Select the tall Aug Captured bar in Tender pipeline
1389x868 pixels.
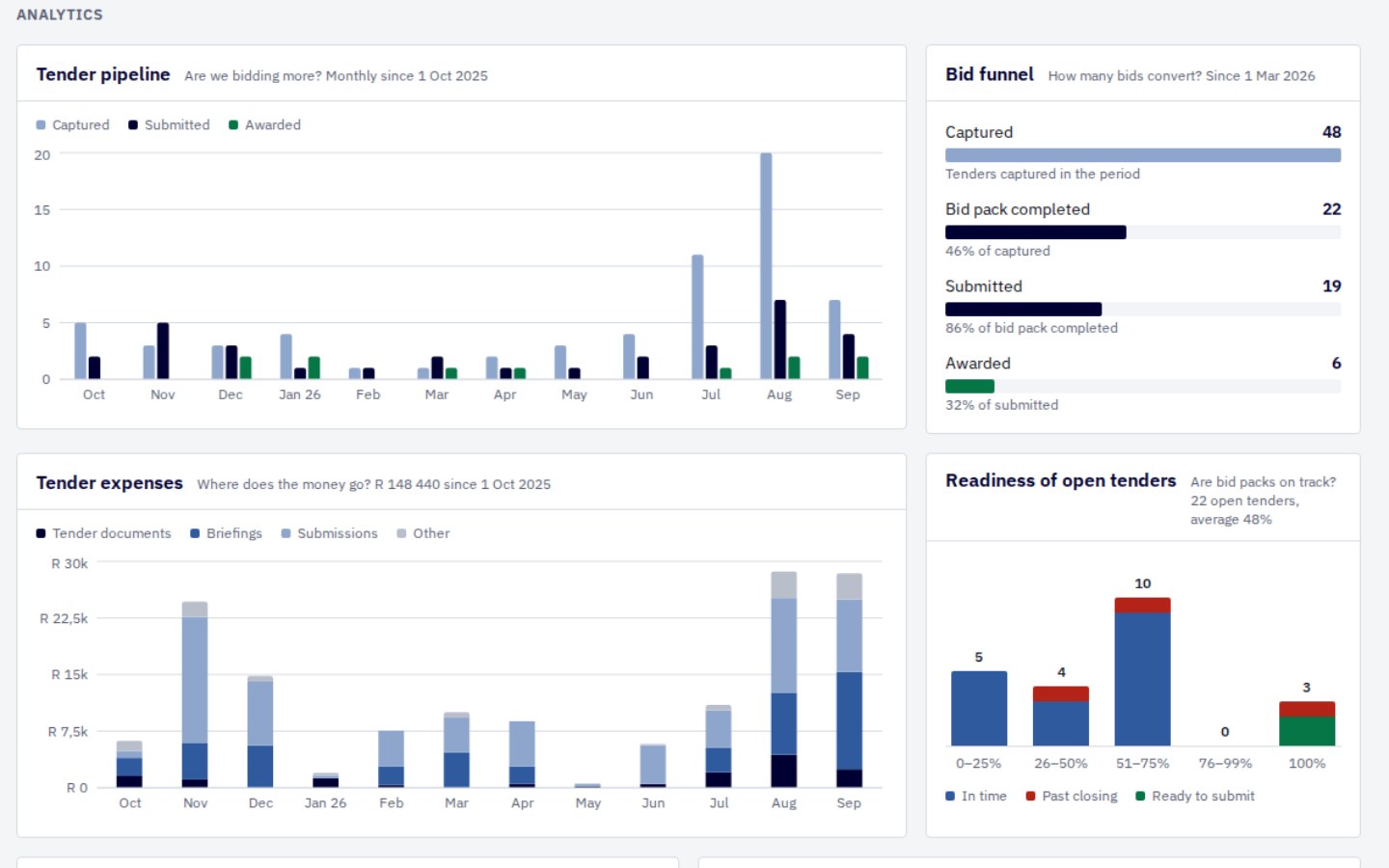(766, 266)
